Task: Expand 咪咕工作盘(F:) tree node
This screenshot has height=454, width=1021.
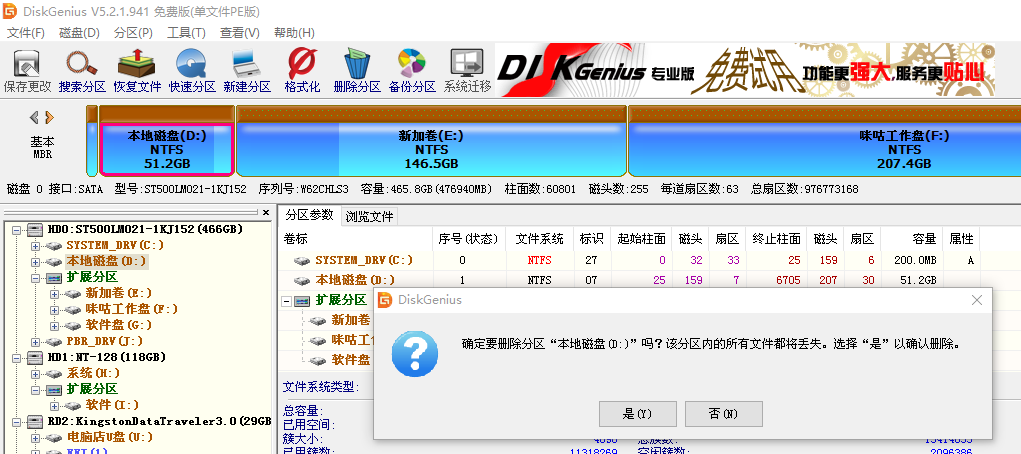Action: click(54, 310)
